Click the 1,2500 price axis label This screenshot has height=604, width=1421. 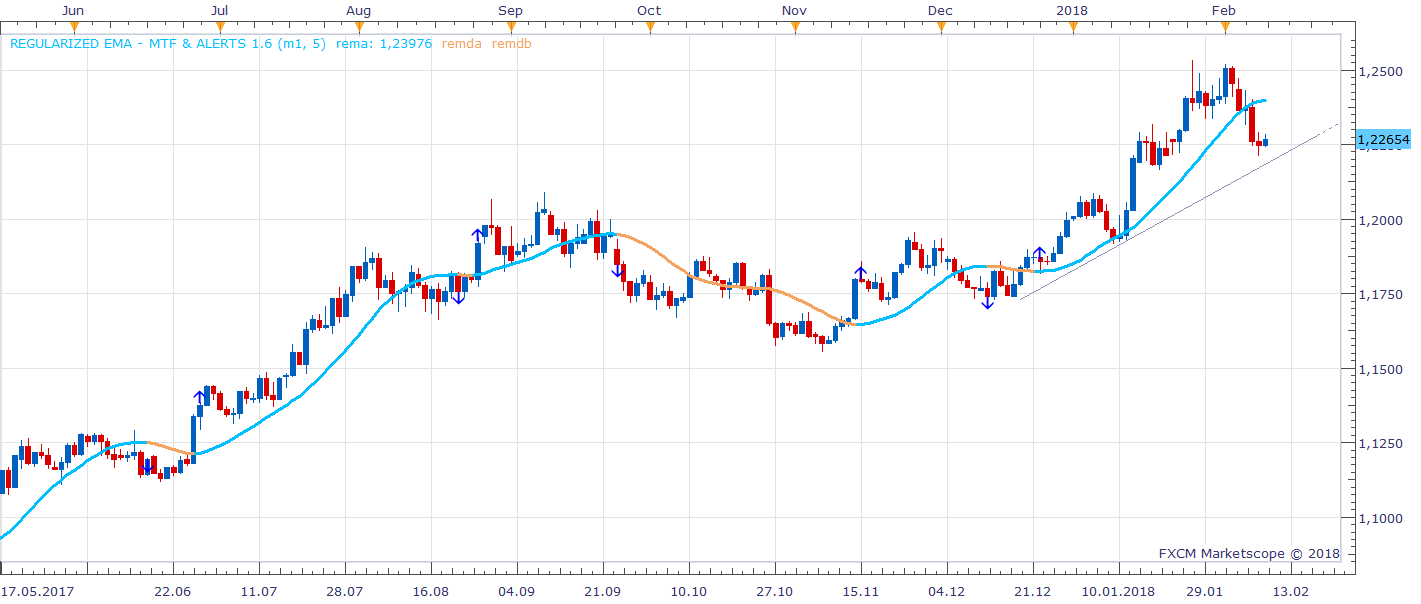point(1379,71)
